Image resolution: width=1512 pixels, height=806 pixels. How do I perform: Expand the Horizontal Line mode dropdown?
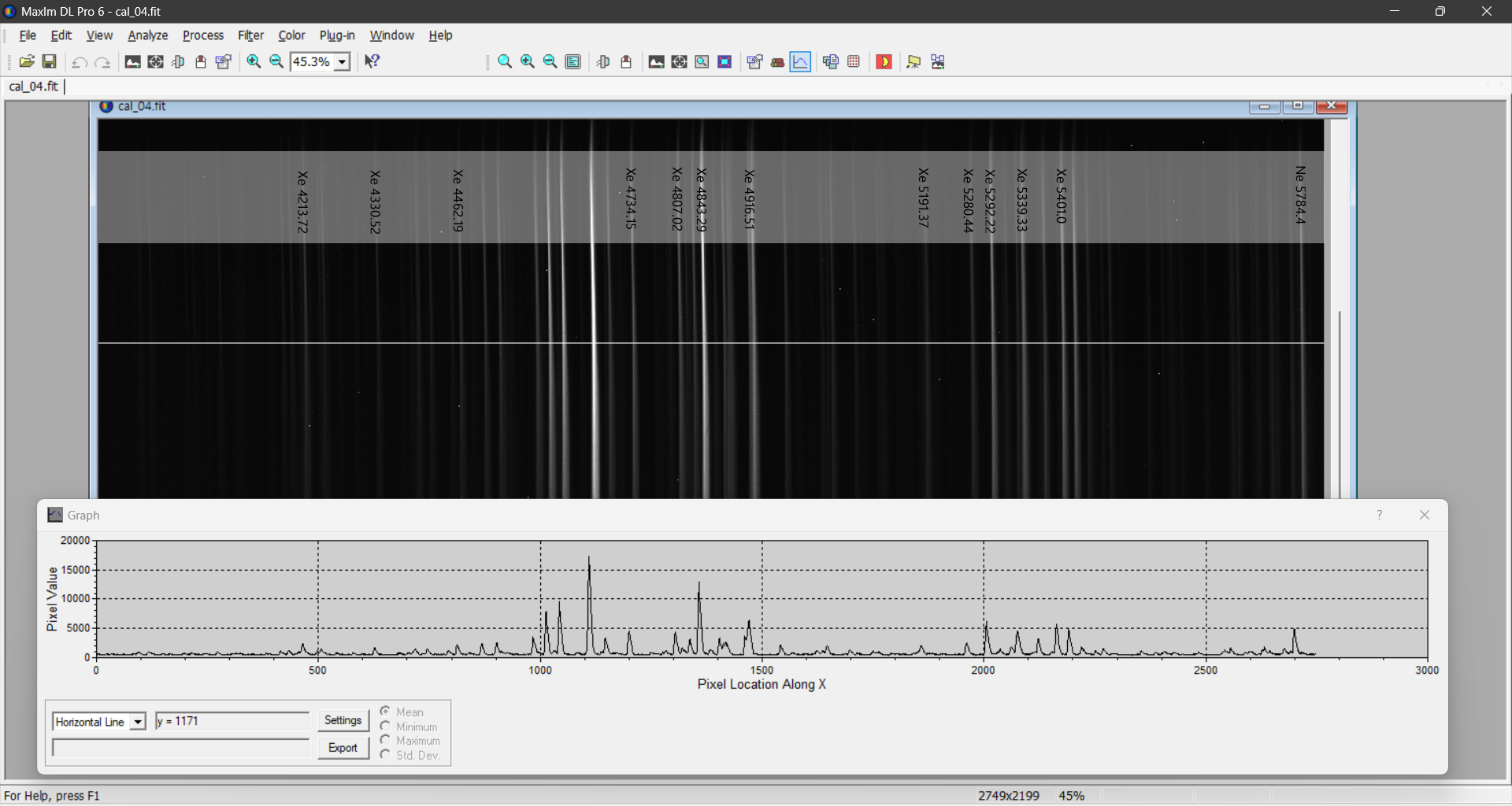[138, 722]
